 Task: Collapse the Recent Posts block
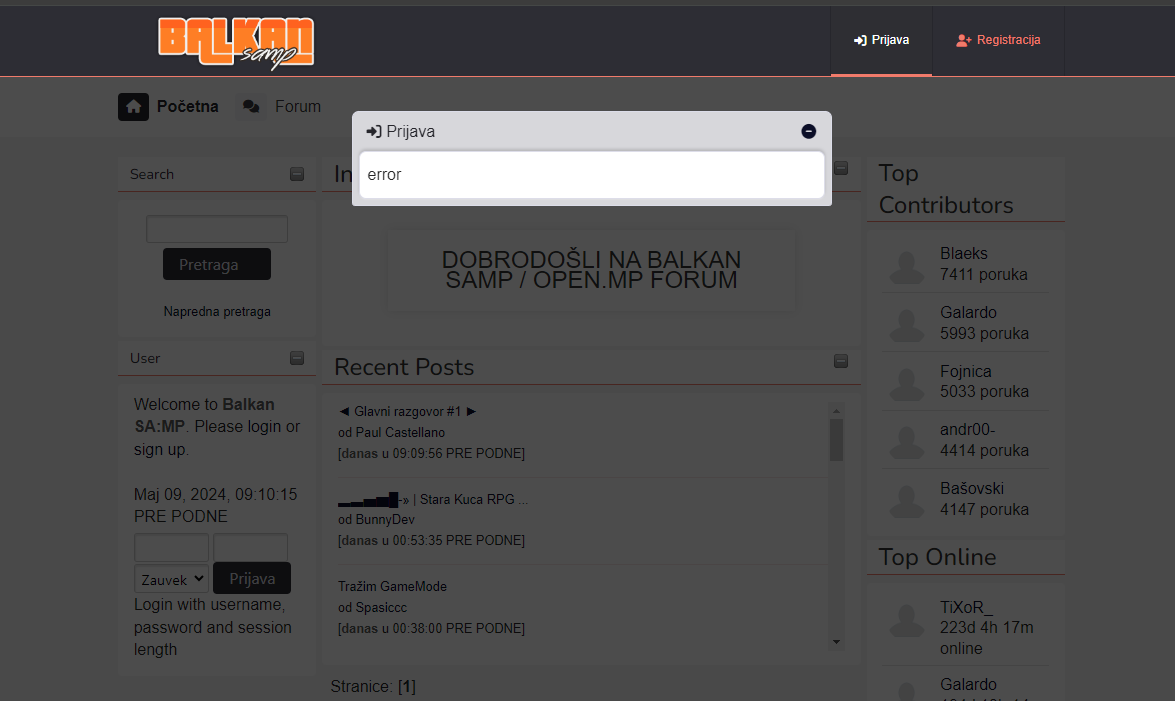pyautogui.click(x=841, y=361)
